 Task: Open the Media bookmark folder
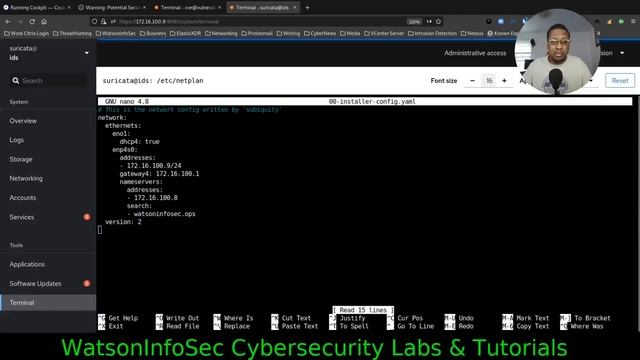tap(350, 33)
